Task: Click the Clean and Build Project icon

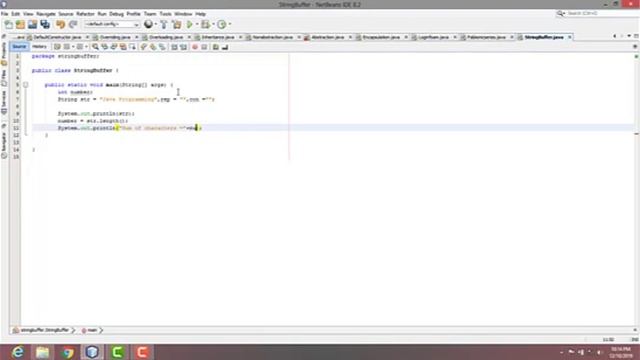Action: click(x=177, y=24)
